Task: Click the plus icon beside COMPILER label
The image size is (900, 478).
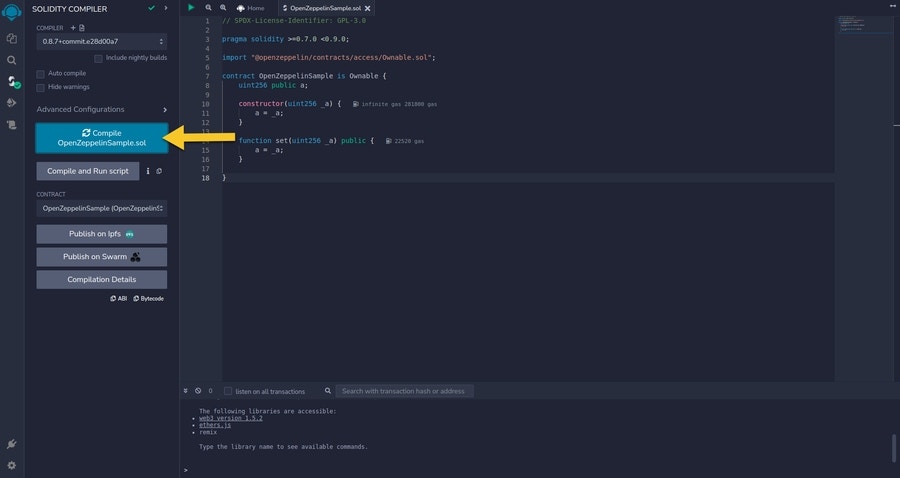Action: [73, 28]
